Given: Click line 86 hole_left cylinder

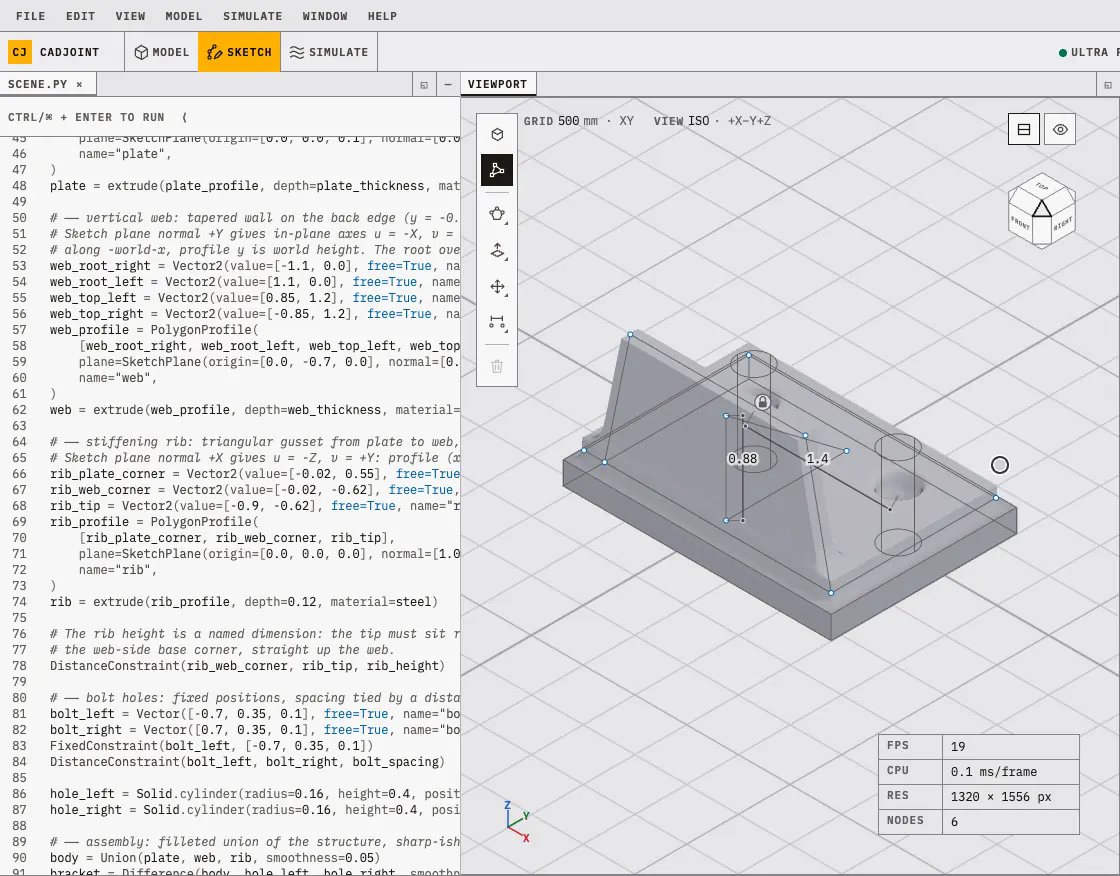Looking at the screenshot, I should [x=255, y=794].
